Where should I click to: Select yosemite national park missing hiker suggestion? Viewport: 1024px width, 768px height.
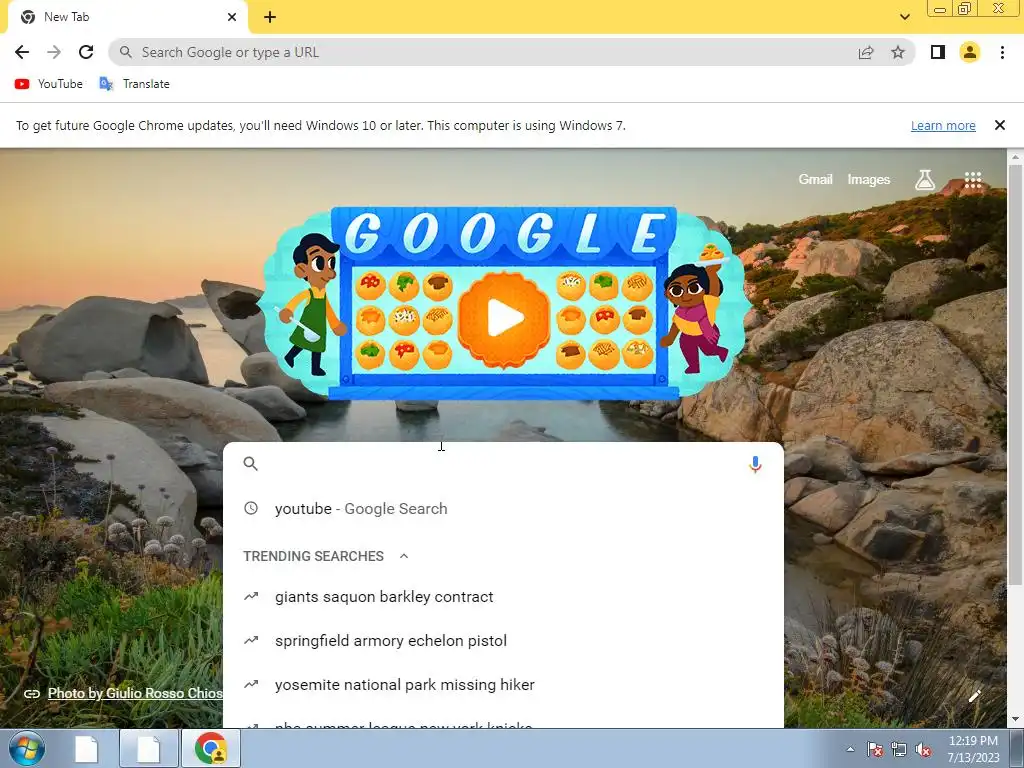click(x=503, y=684)
